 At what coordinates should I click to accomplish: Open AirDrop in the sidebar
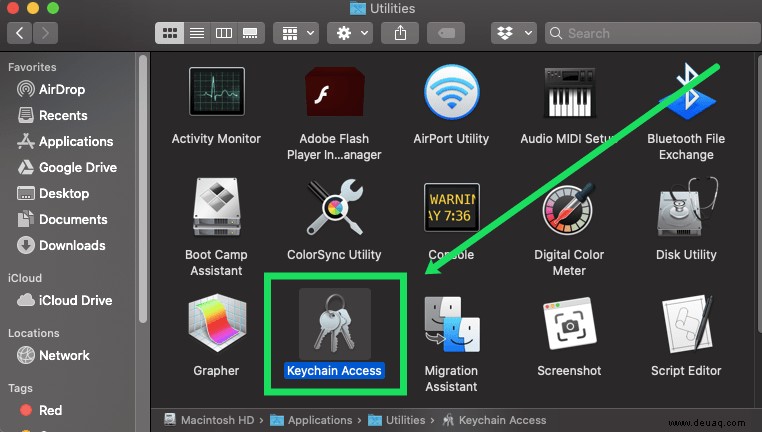point(52,89)
